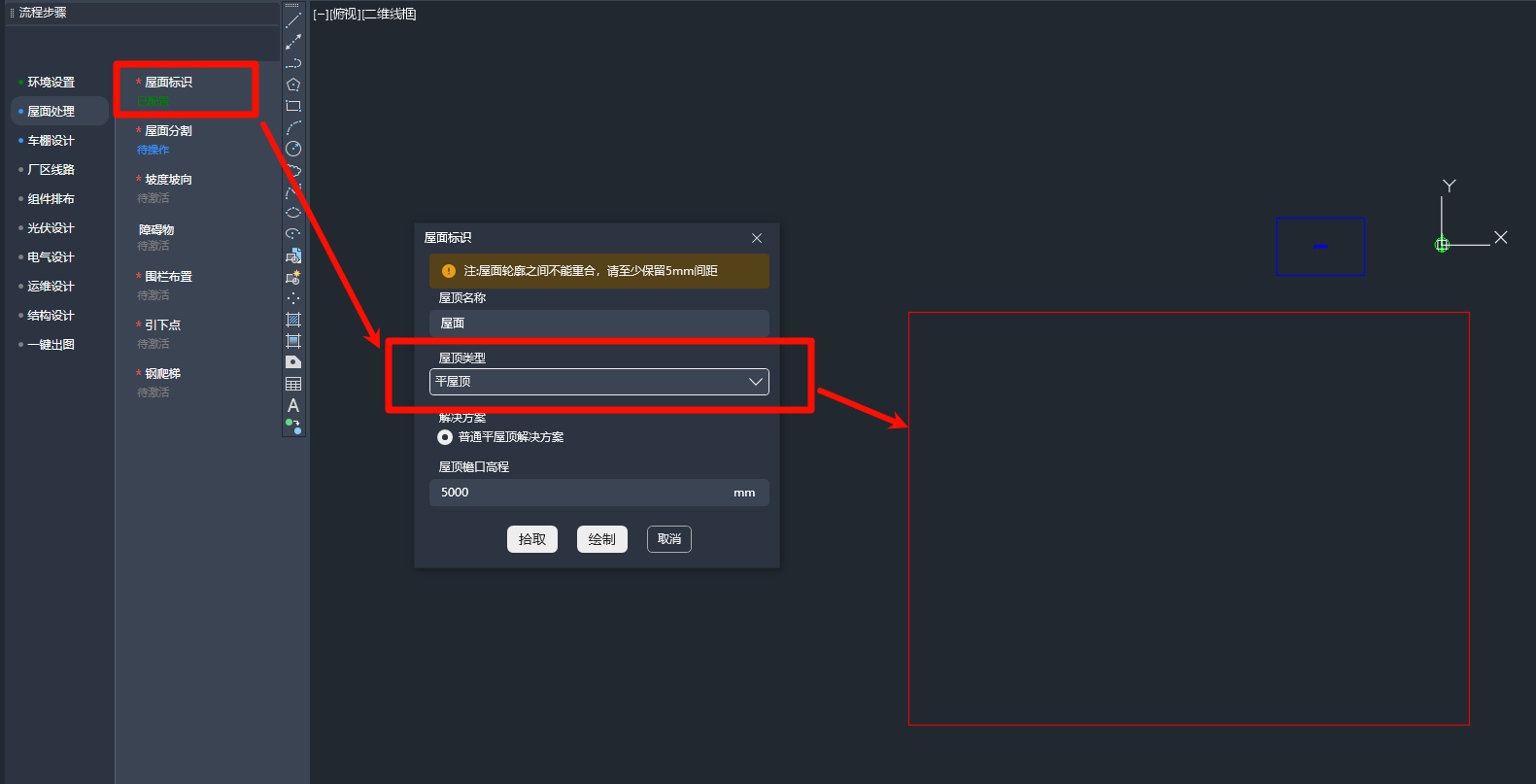Click the 取消 button
Screen dimensions: 1536x784
tap(668, 539)
